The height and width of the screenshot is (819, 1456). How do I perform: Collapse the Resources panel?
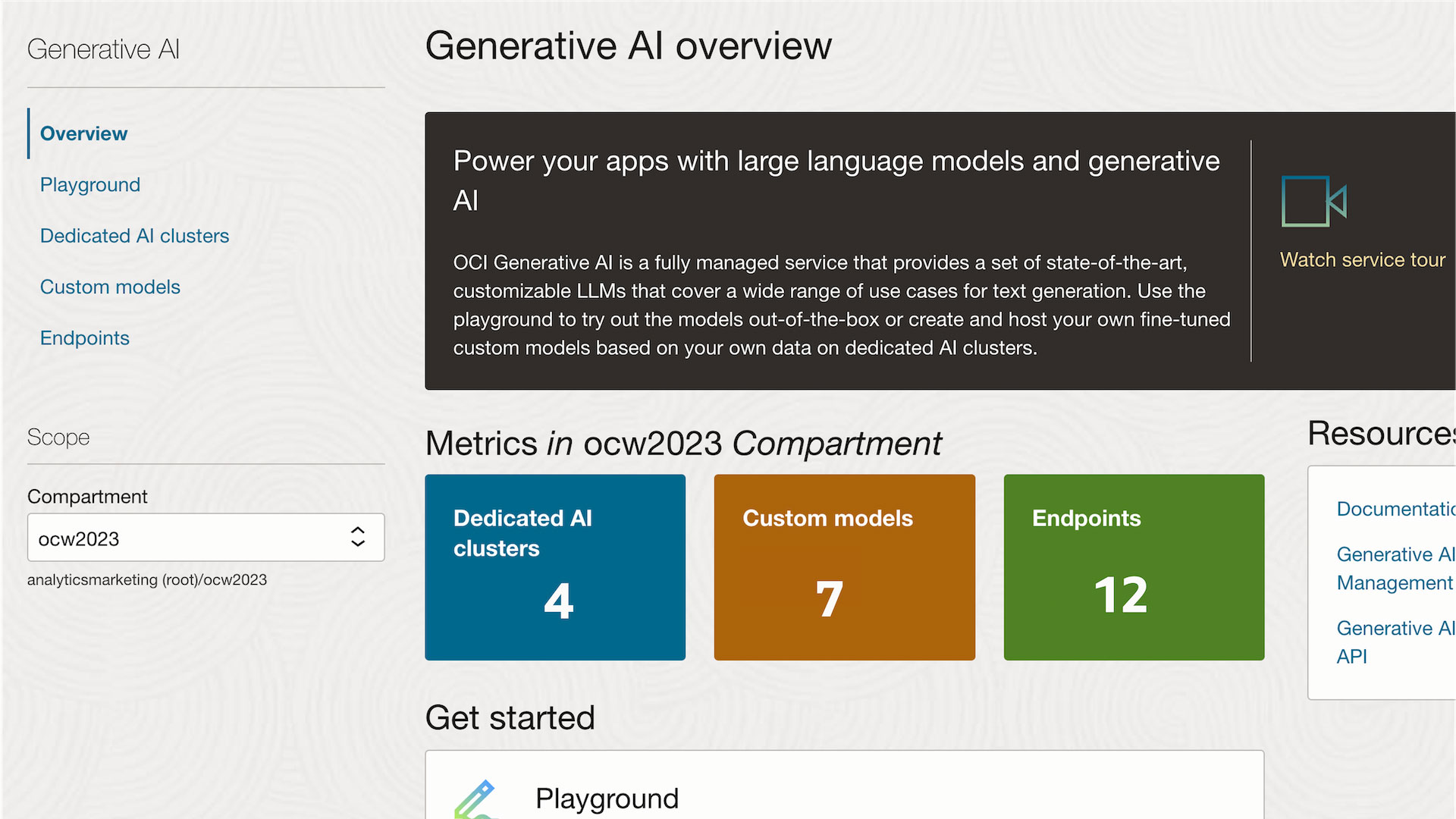click(x=1380, y=433)
